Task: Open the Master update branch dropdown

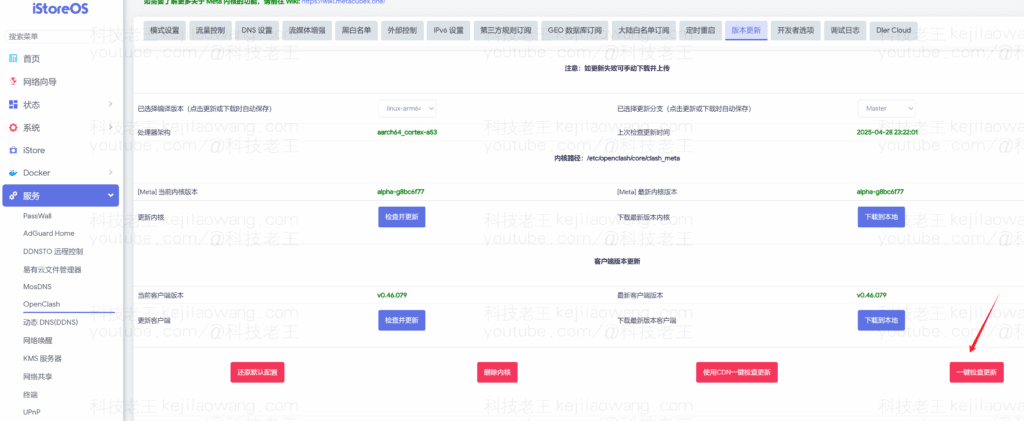Action: (886, 108)
